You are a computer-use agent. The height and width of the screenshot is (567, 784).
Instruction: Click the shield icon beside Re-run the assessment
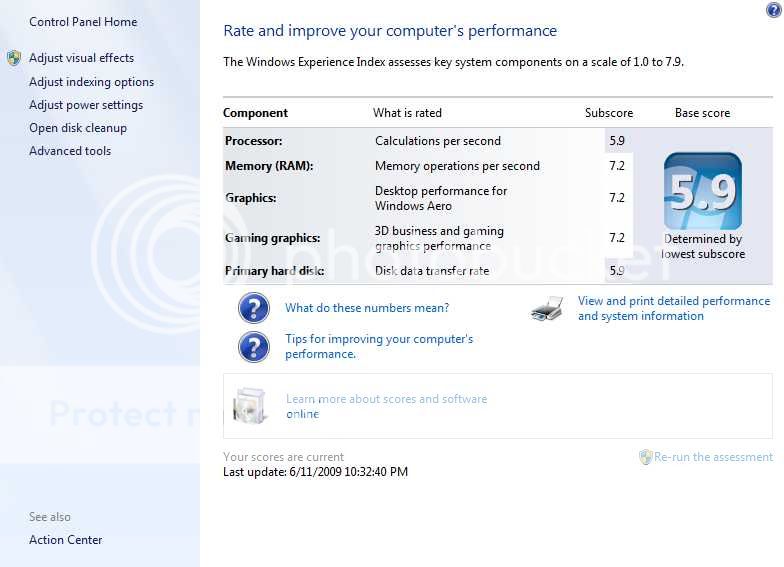pos(646,457)
